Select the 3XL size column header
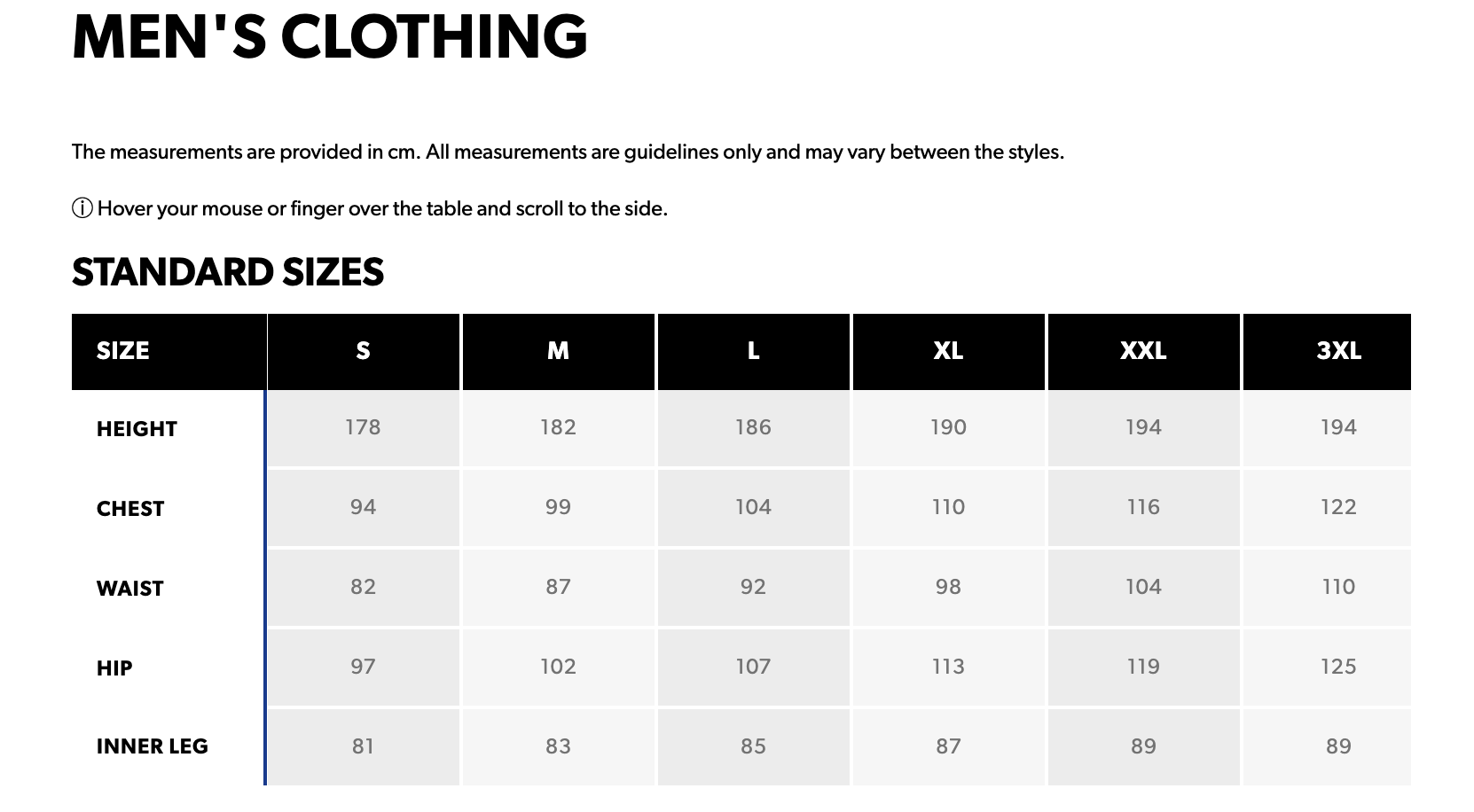This screenshot has height=812, width=1474. [1338, 351]
